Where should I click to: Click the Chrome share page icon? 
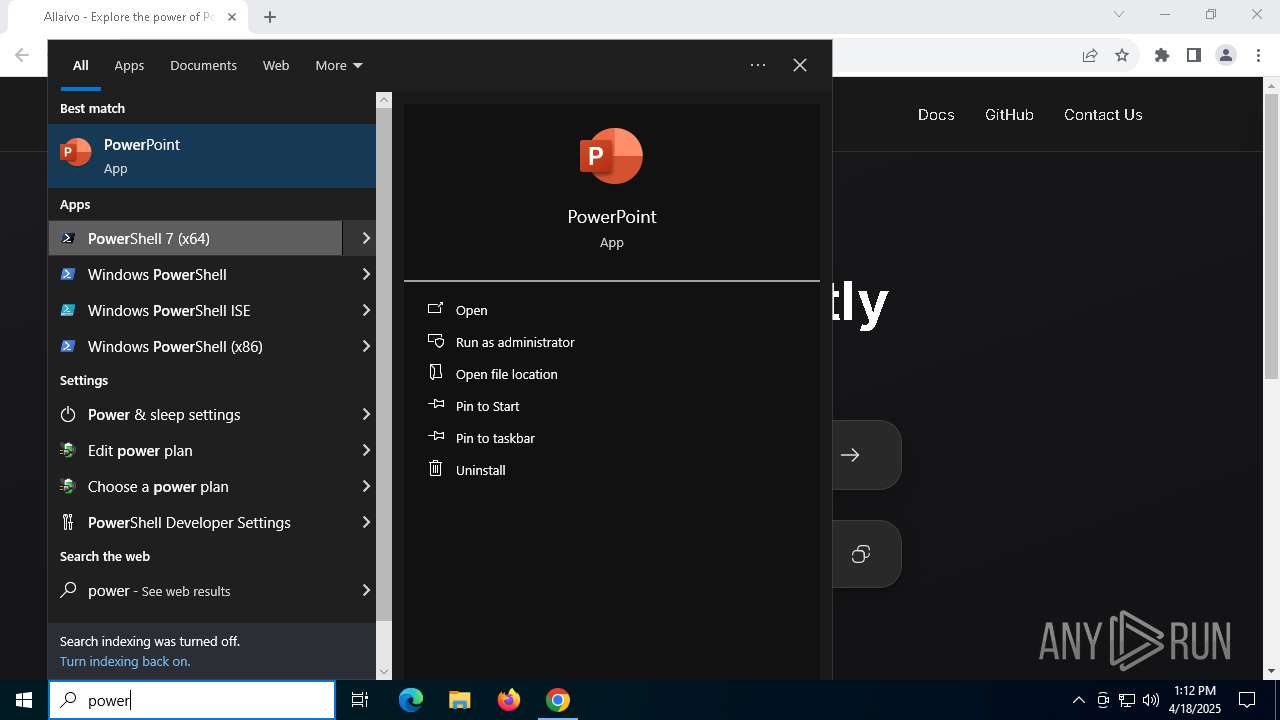[1090, 56]
